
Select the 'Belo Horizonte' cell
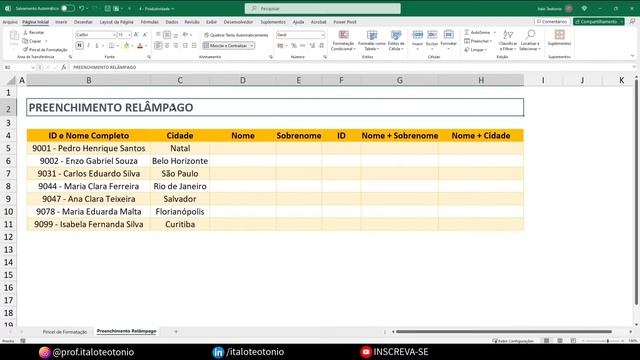point(180,161)
